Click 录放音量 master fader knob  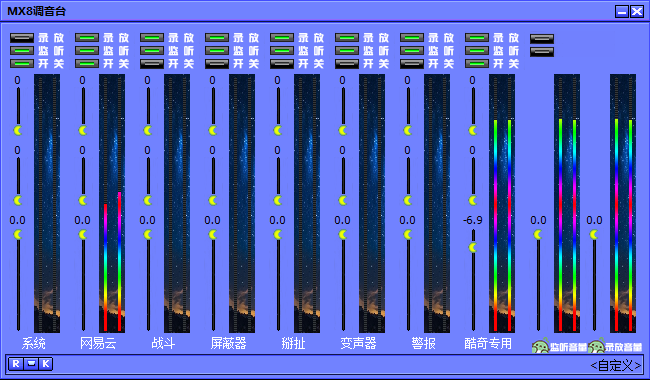pos(594,235)
